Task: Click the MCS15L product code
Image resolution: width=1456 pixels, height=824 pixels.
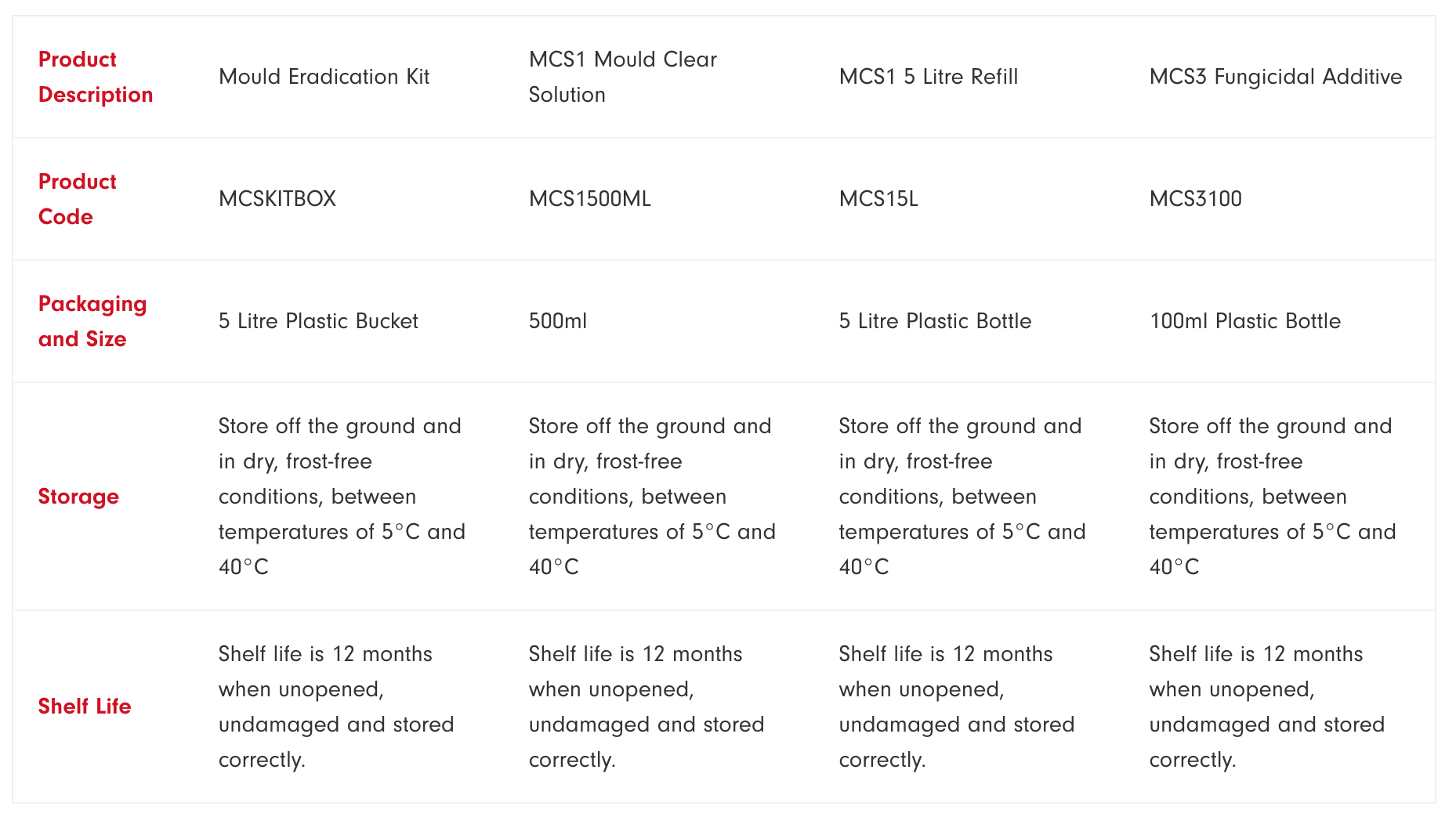Action: (x=878, y=199)
